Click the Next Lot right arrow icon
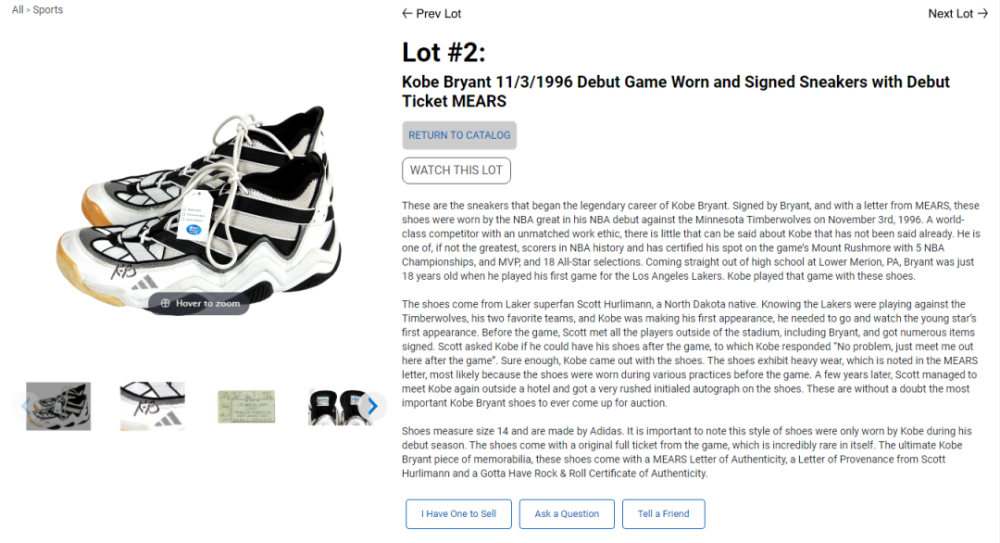1000x543 pixels. tap(983, 13)
